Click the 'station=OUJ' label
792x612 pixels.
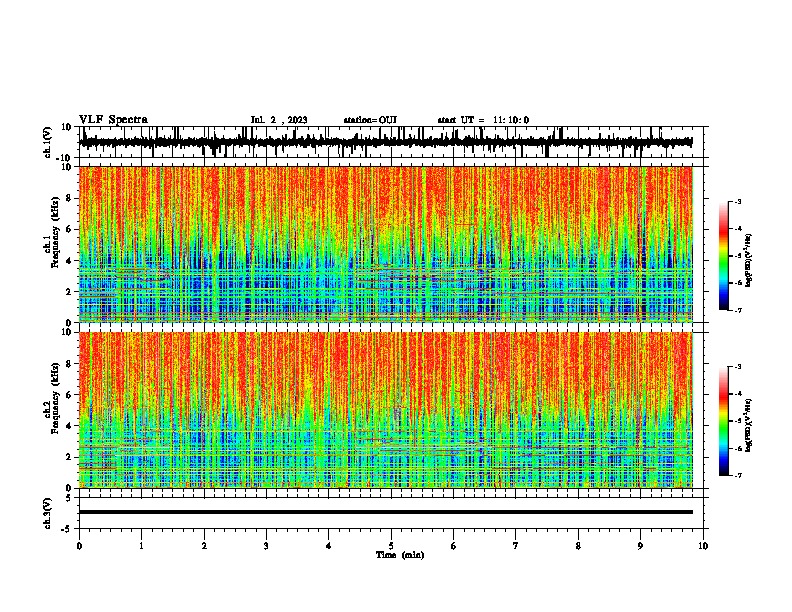coord(370,120)
